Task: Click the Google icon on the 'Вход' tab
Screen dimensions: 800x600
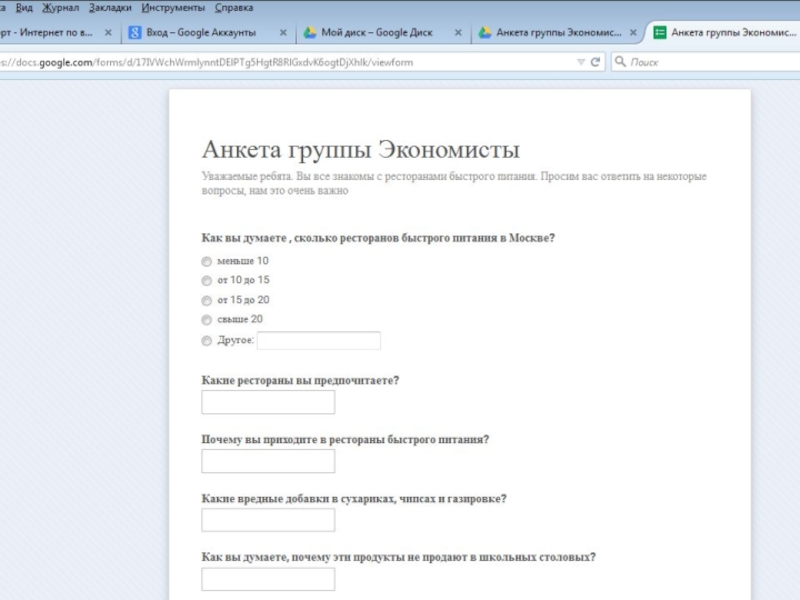Action: point(135,33)
